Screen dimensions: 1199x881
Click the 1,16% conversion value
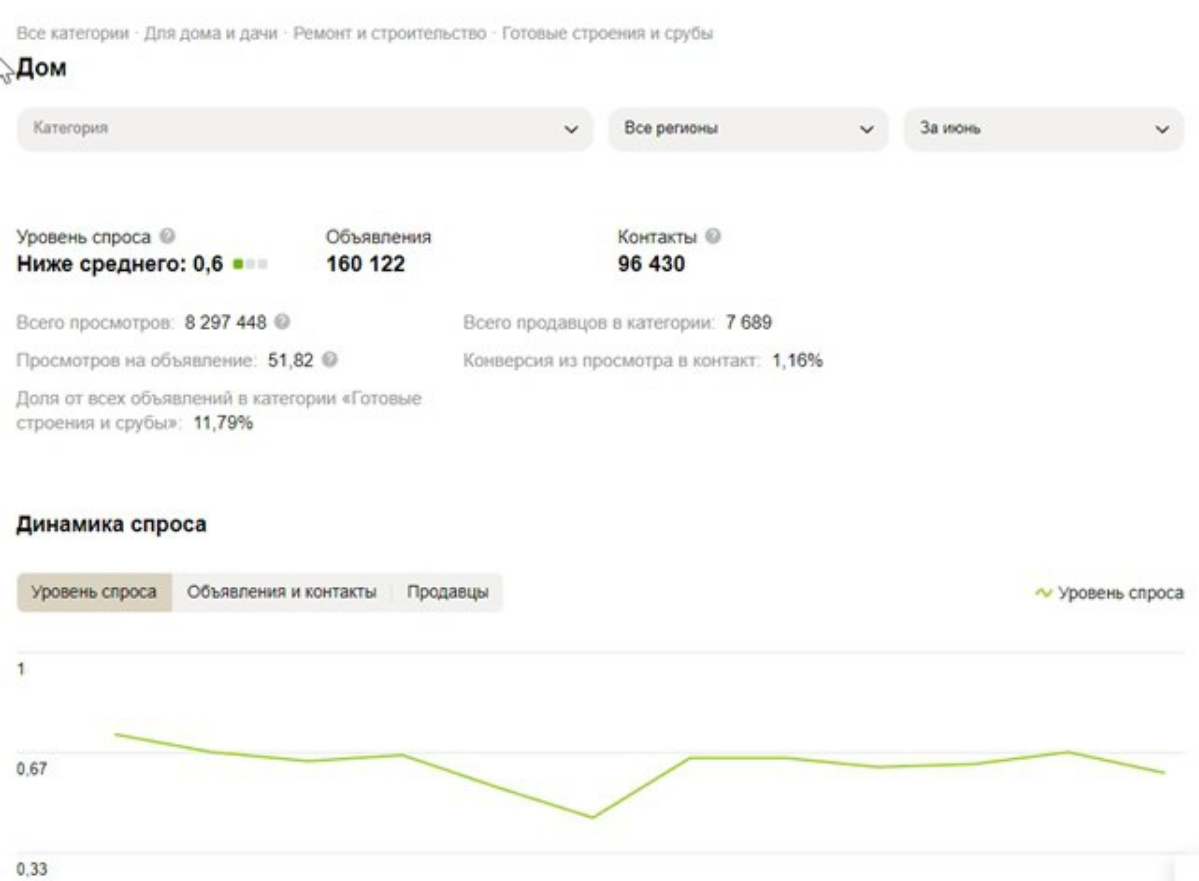tap(798, 360)
